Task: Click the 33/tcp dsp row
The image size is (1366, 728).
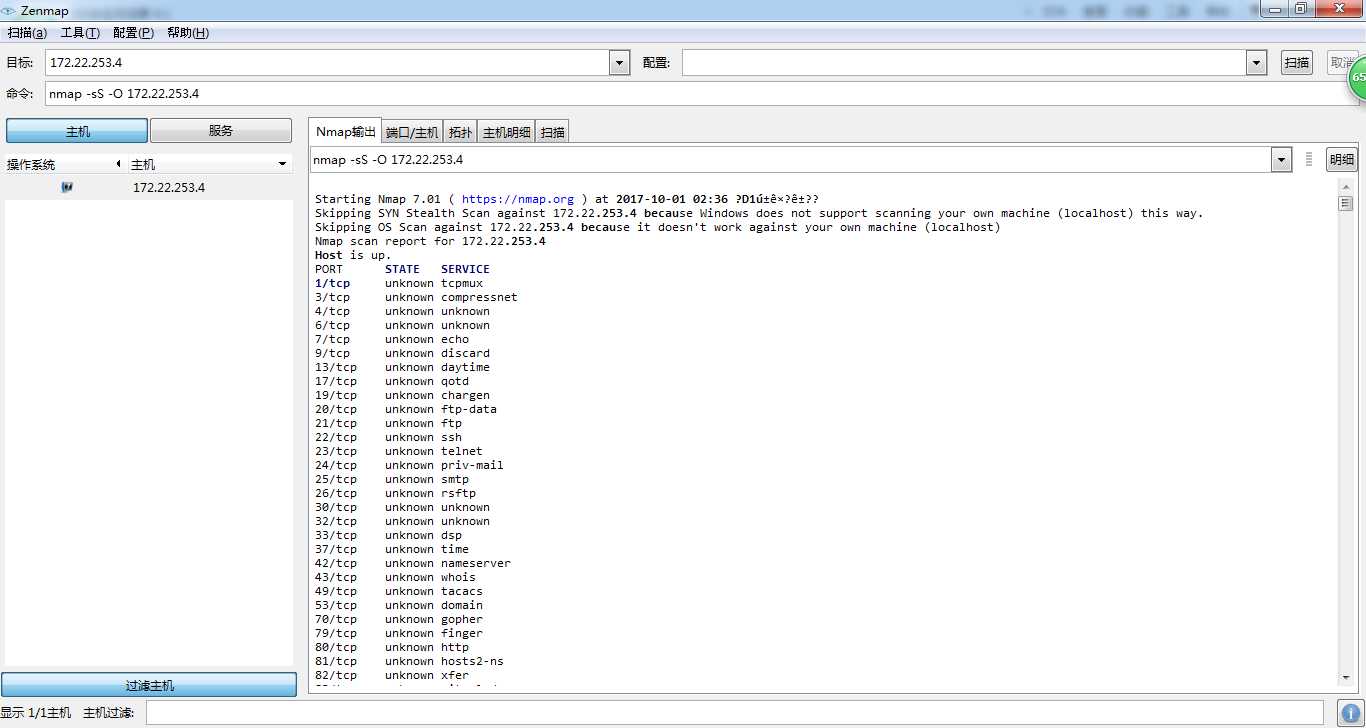Action: (388, 535)
